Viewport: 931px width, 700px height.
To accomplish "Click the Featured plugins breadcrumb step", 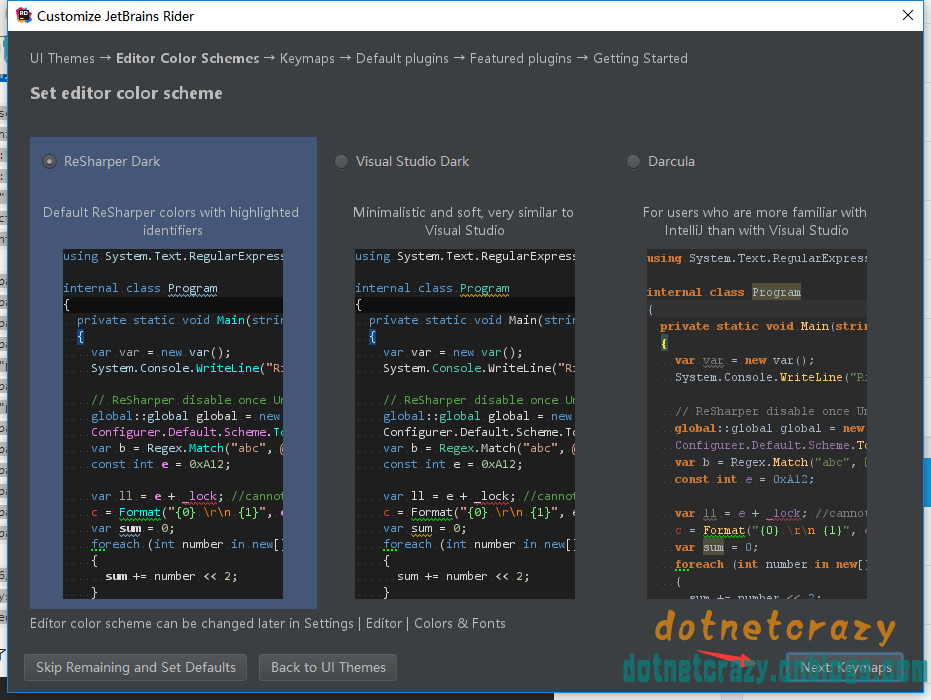I will (521, 58).
